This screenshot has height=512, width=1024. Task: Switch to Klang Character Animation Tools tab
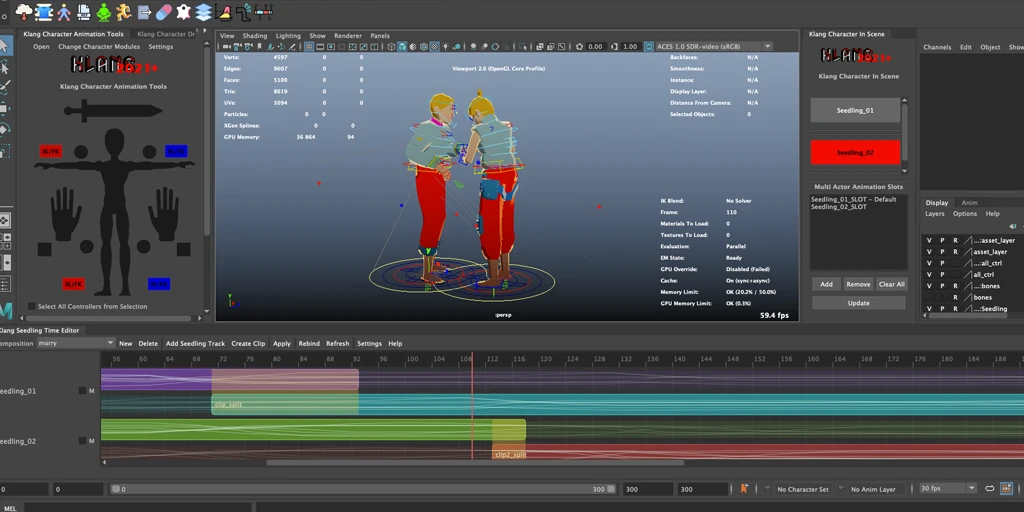pos(73,34)
